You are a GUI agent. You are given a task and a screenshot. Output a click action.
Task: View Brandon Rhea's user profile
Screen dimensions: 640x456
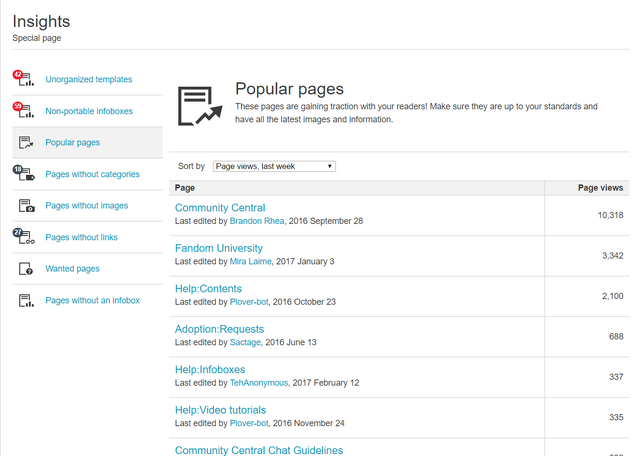(257, 221)
